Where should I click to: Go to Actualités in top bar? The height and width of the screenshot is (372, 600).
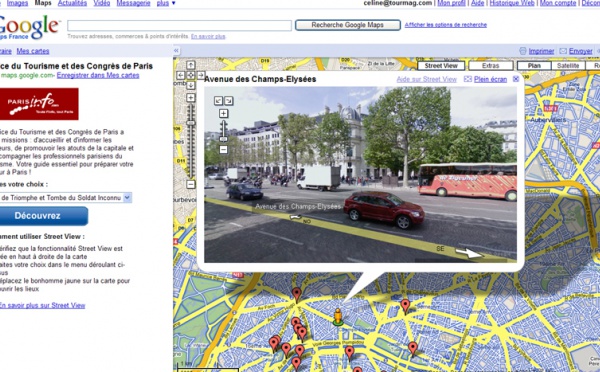click(x=72, y=3)
